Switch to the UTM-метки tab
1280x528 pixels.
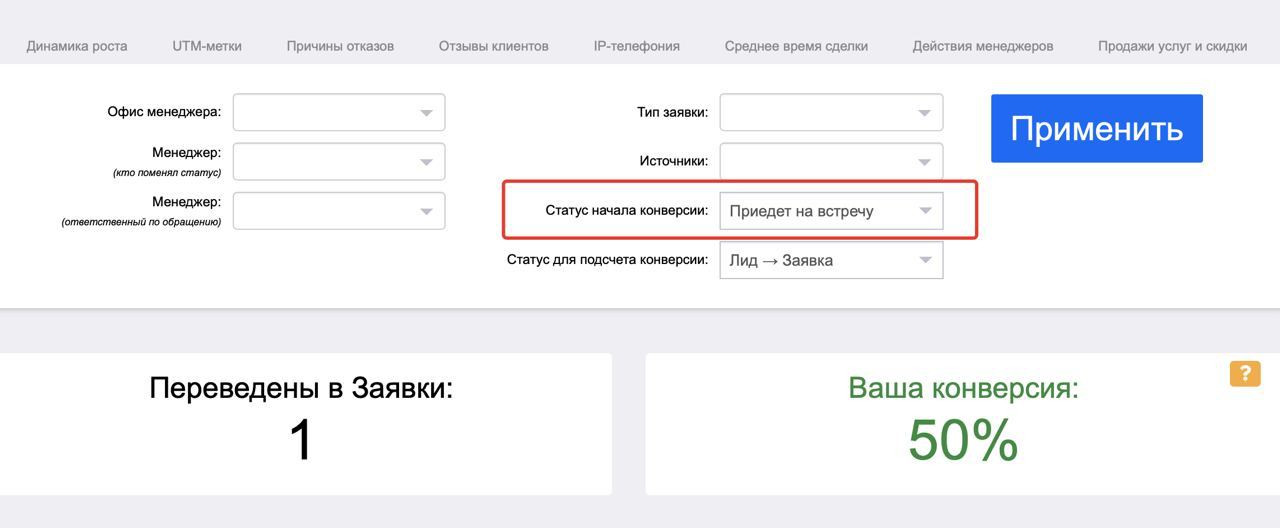(207, 46)
